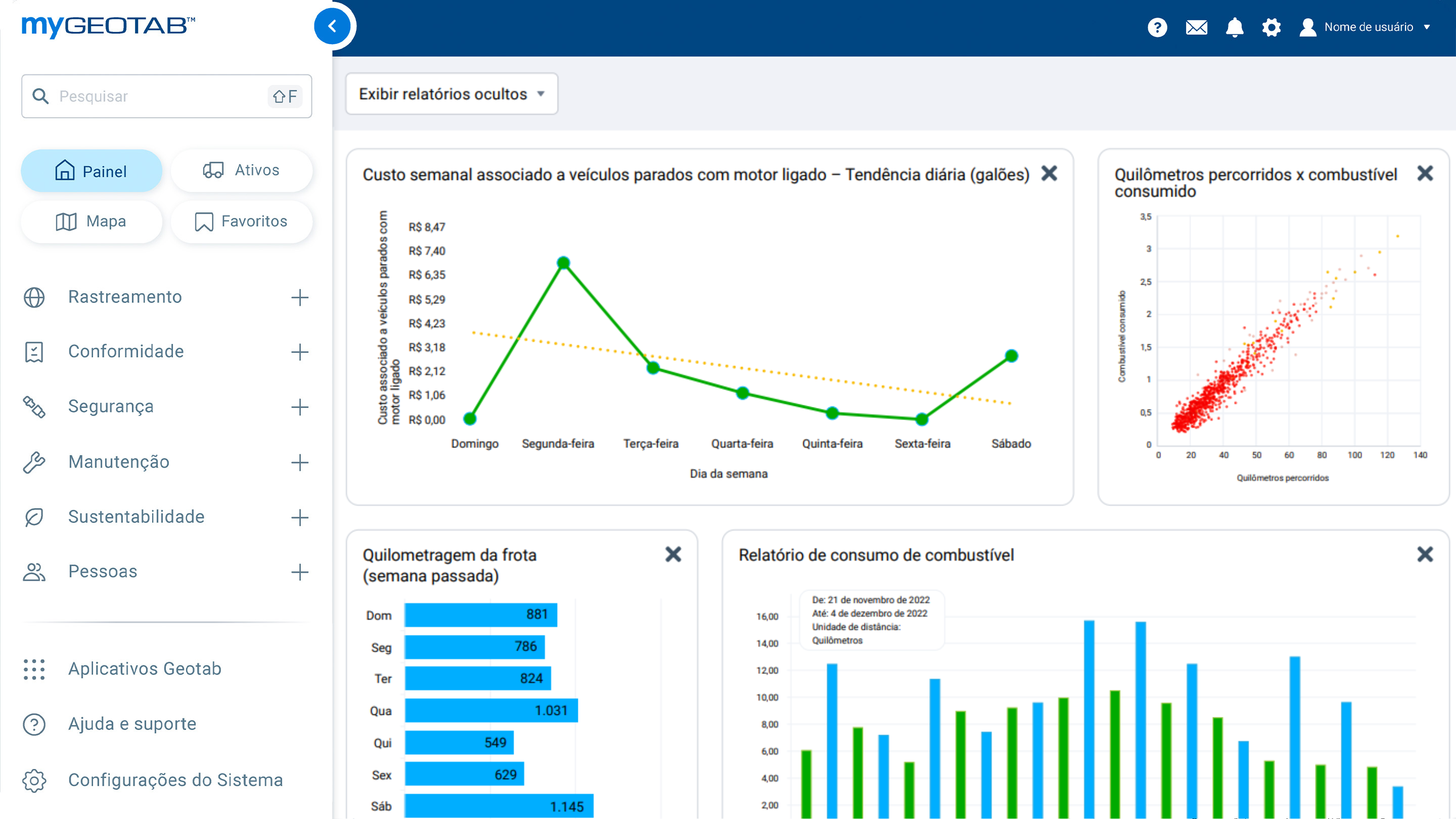Switch to the Ativos tab
This screenshot has width=1456, height=819.
pyautogui.click(x=241, y=170)
